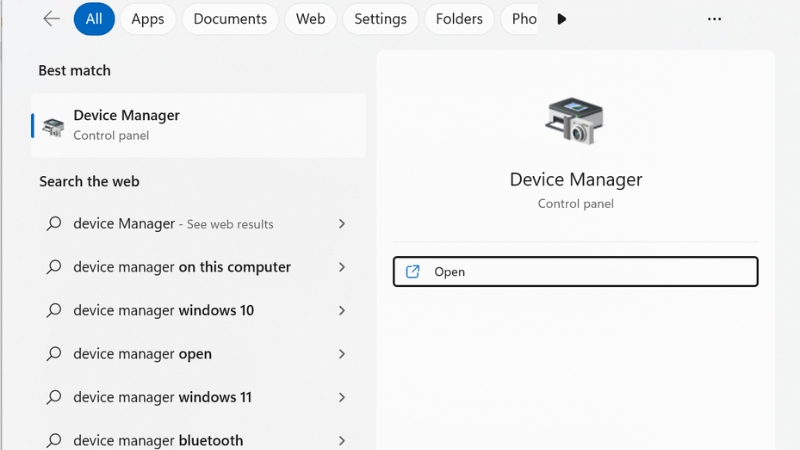Show more filters with the play arrow
Viewport: 800px width, 450px height.
tap(562, 19)
